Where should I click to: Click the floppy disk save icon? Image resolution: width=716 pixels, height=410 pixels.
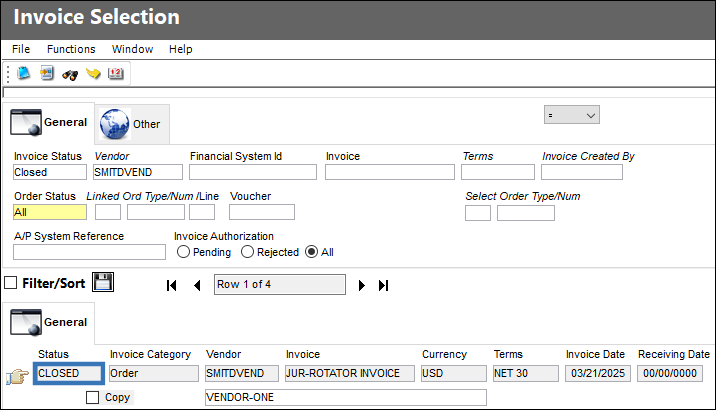(103, 282)
